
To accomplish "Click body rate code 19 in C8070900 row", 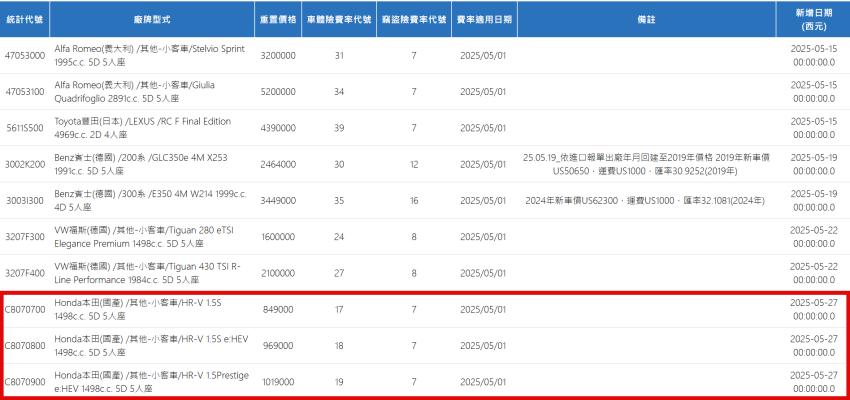I will 339,382.
